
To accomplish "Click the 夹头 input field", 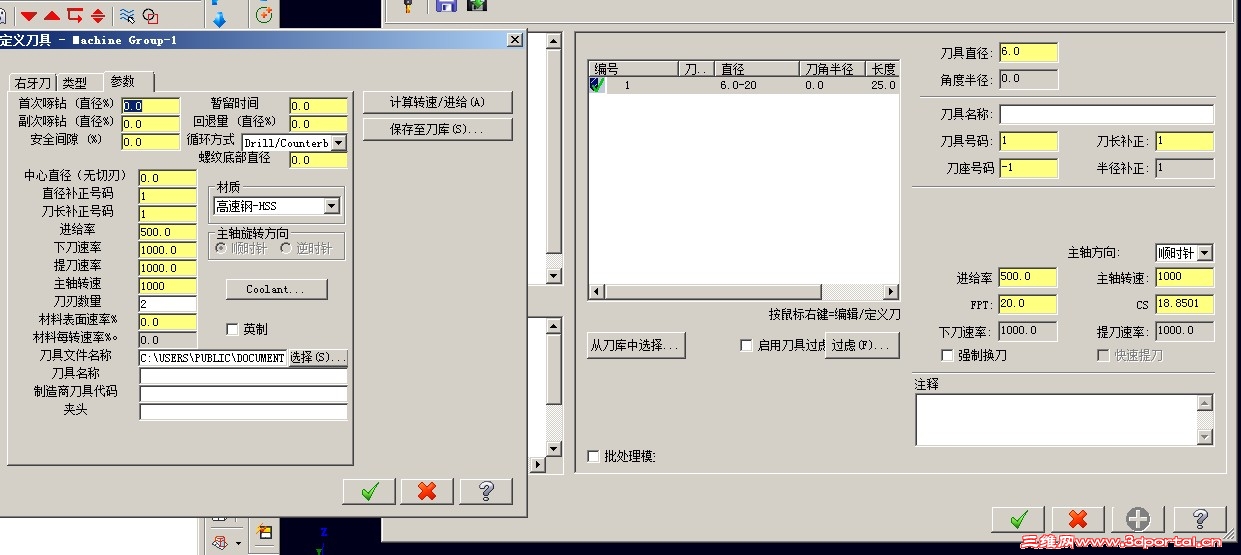I will [243, 412].
